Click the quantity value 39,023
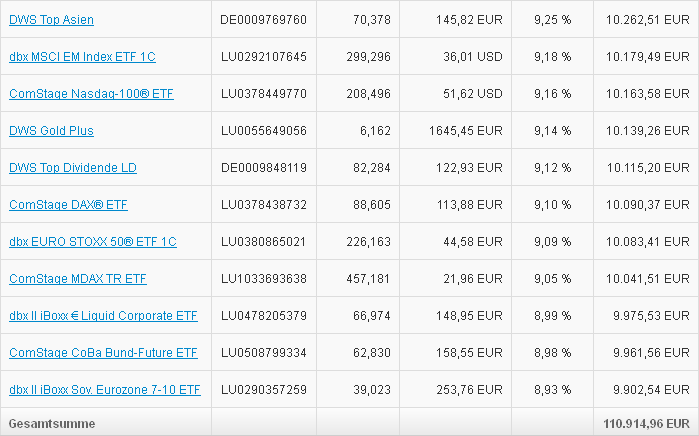The image size is (699, 436). 372,390
